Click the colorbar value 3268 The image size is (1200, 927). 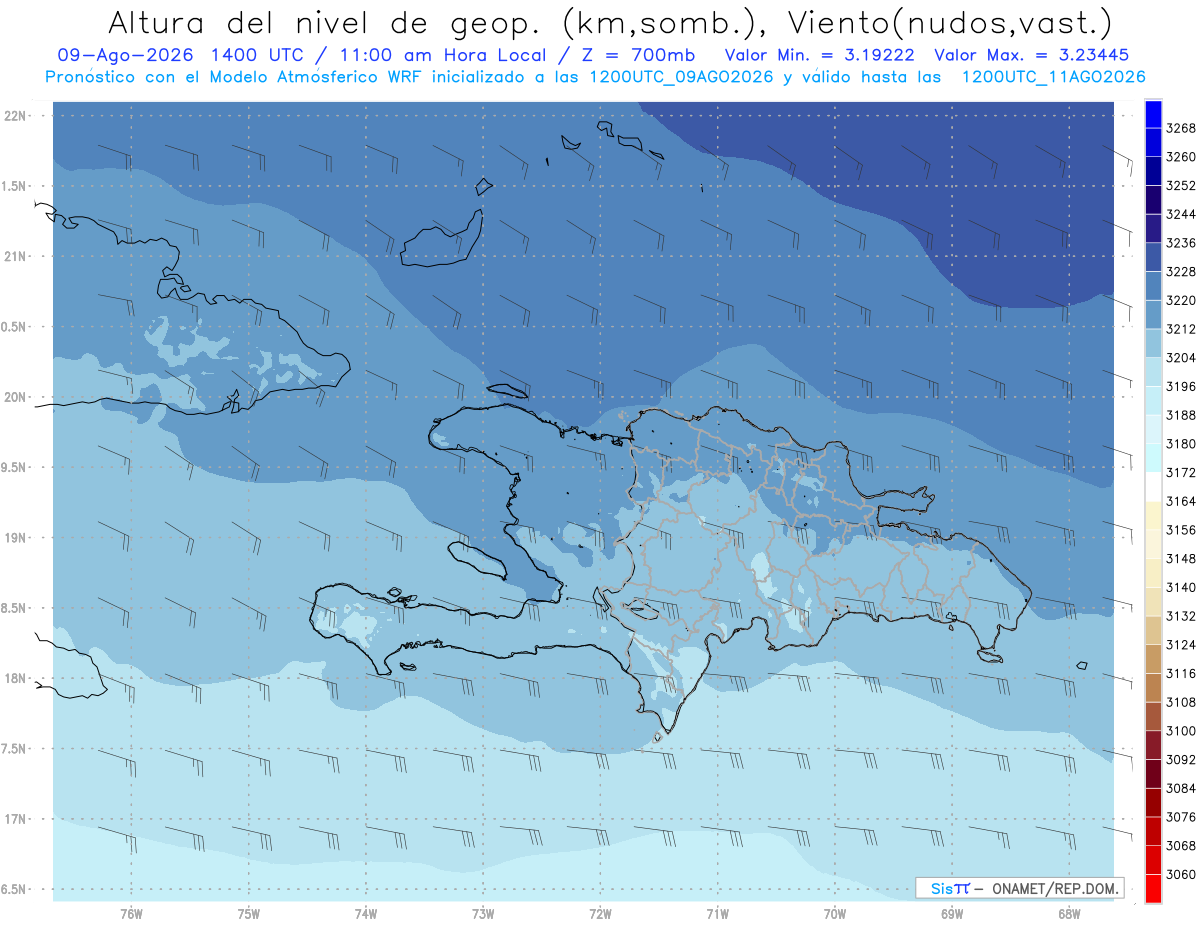coord(1180,128)
